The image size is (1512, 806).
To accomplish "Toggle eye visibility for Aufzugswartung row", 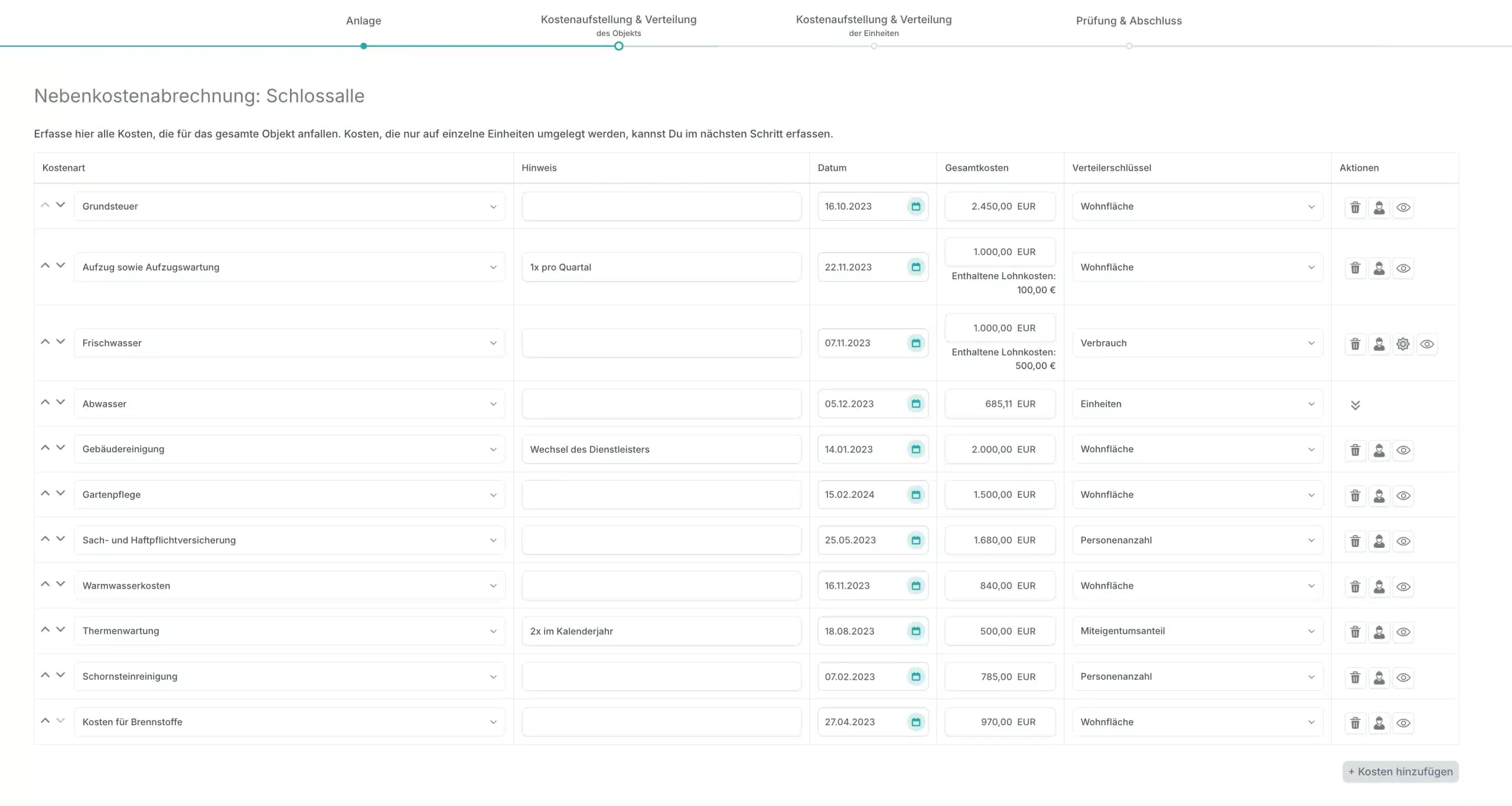I will (1403, 268).
